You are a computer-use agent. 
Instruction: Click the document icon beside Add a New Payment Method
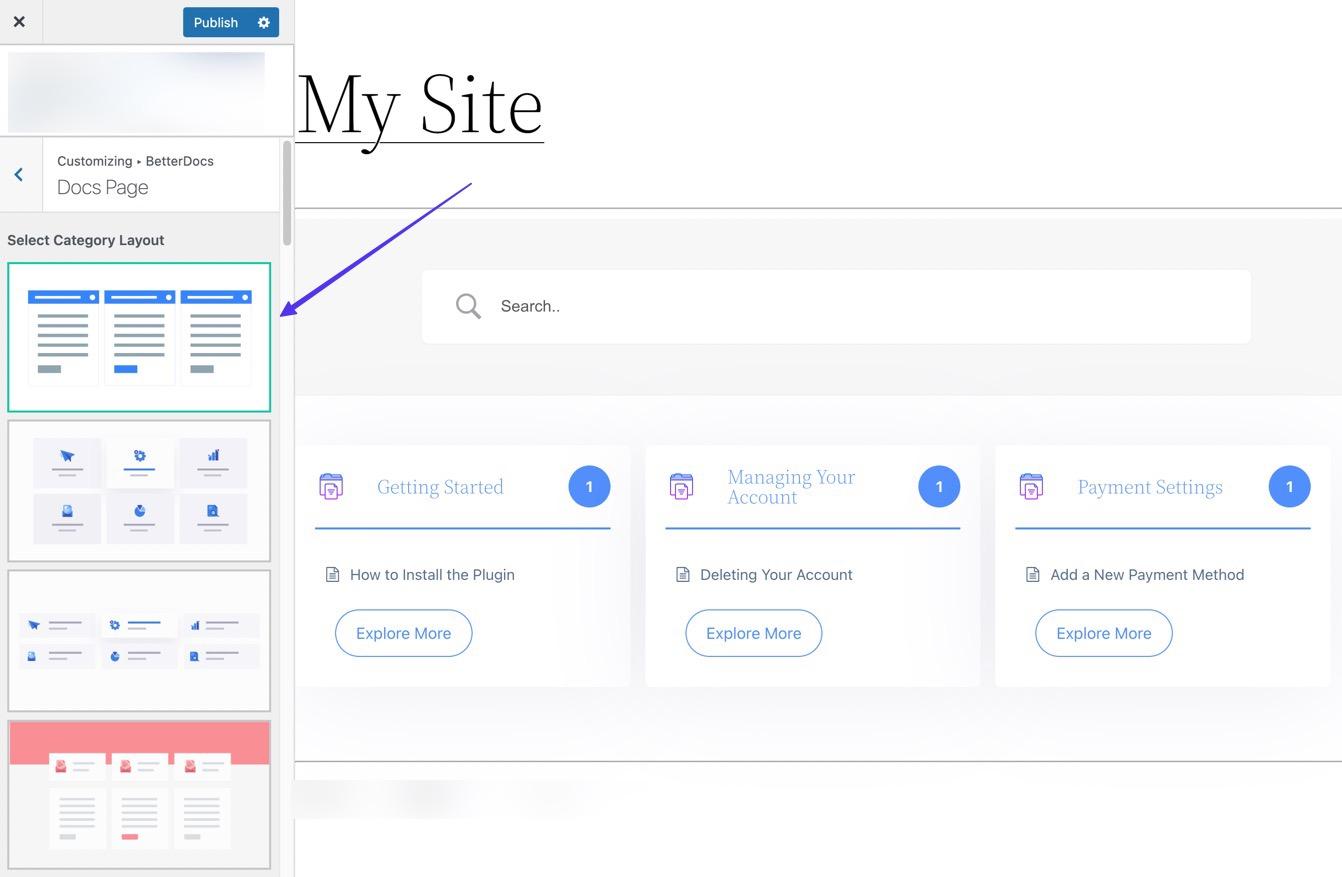[1030, 572]
